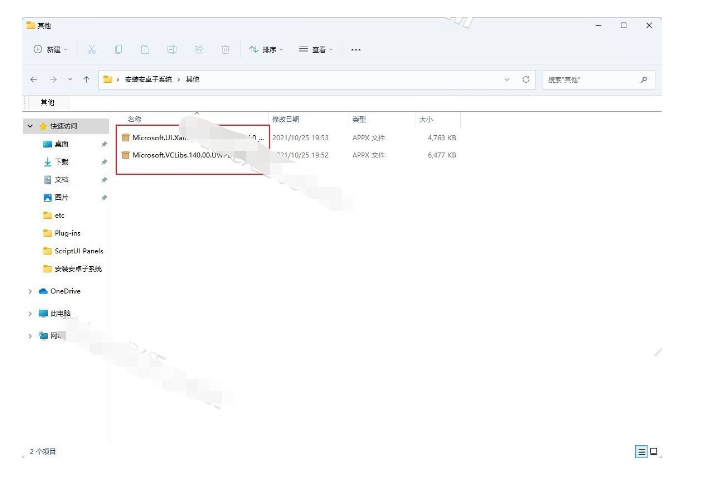Go forward with the right arrow
Image resolution: width=710 pixels, height=481 pixels.
click(53, 79)
